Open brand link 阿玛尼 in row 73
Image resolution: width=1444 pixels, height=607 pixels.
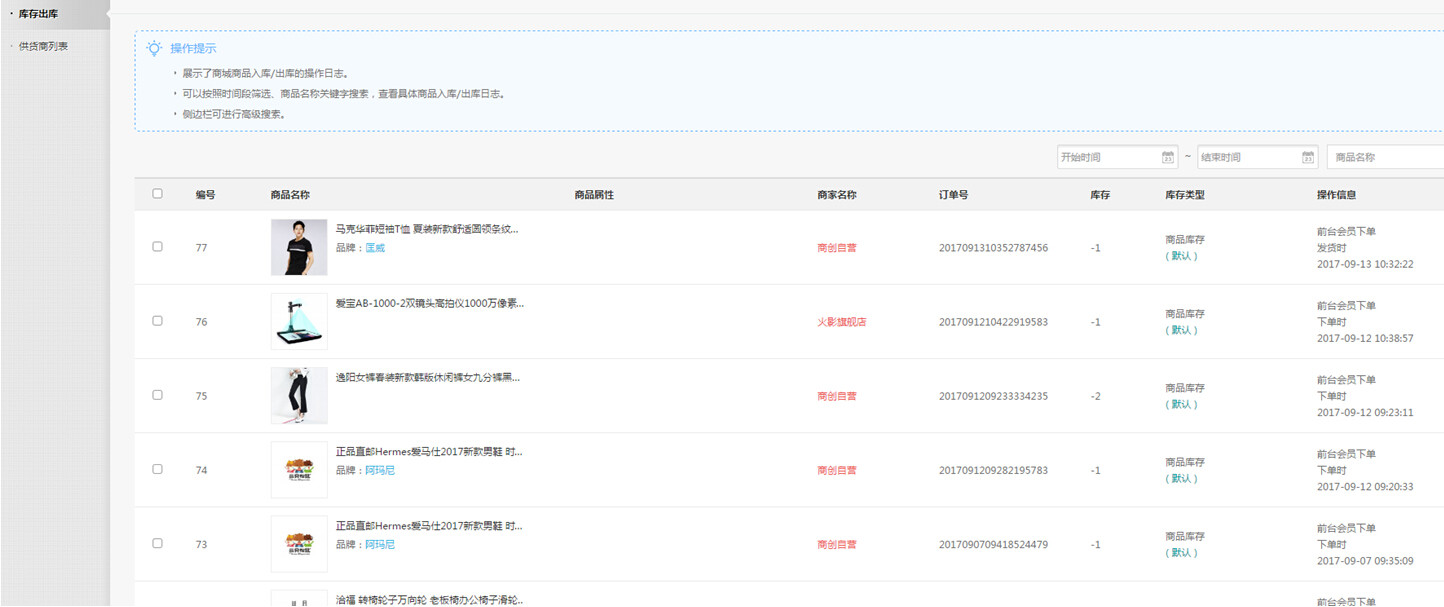380,544
